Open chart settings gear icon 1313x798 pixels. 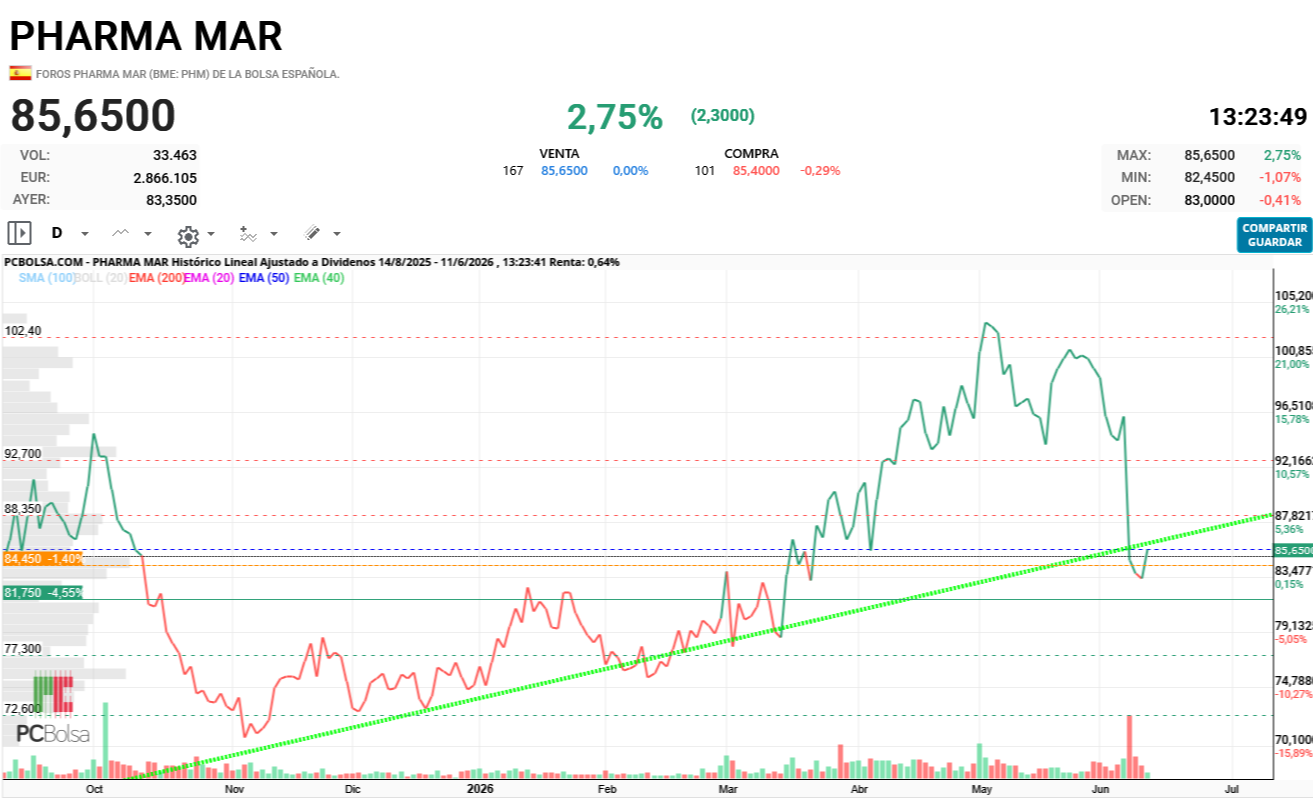(x=188, y=235)
